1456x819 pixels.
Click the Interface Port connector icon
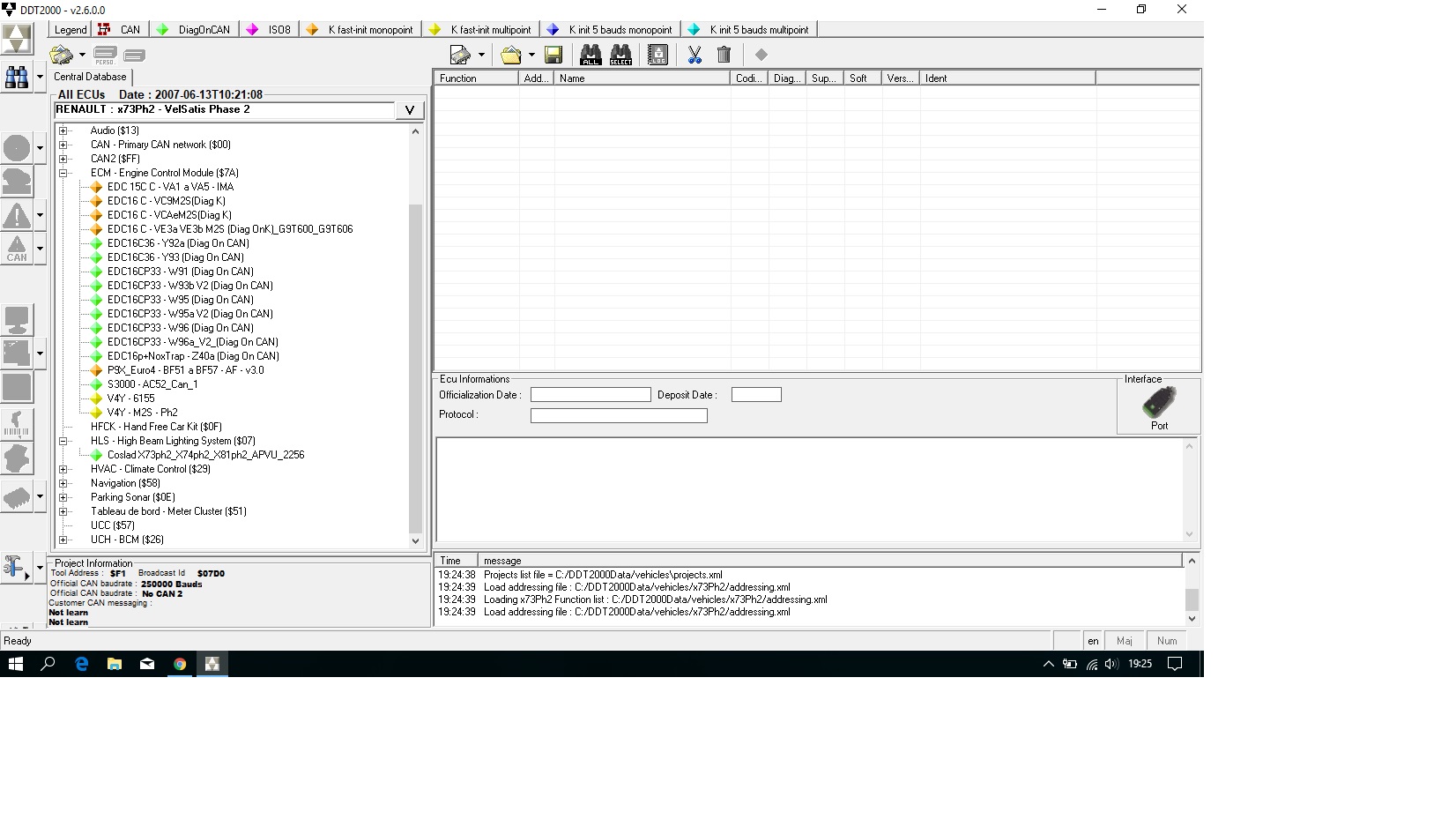tap(1159, 404)
